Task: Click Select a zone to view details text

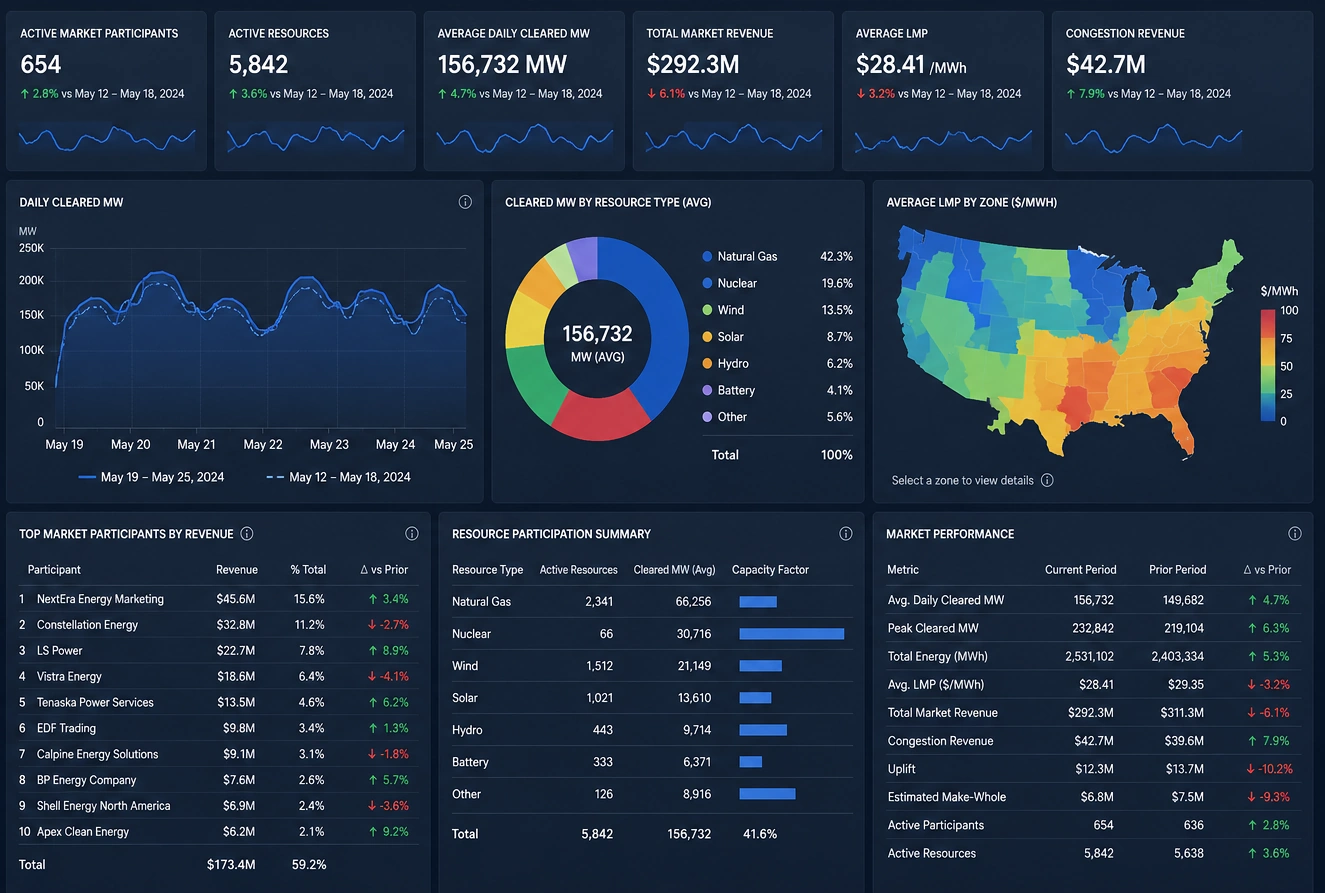Action: point(962,480)
